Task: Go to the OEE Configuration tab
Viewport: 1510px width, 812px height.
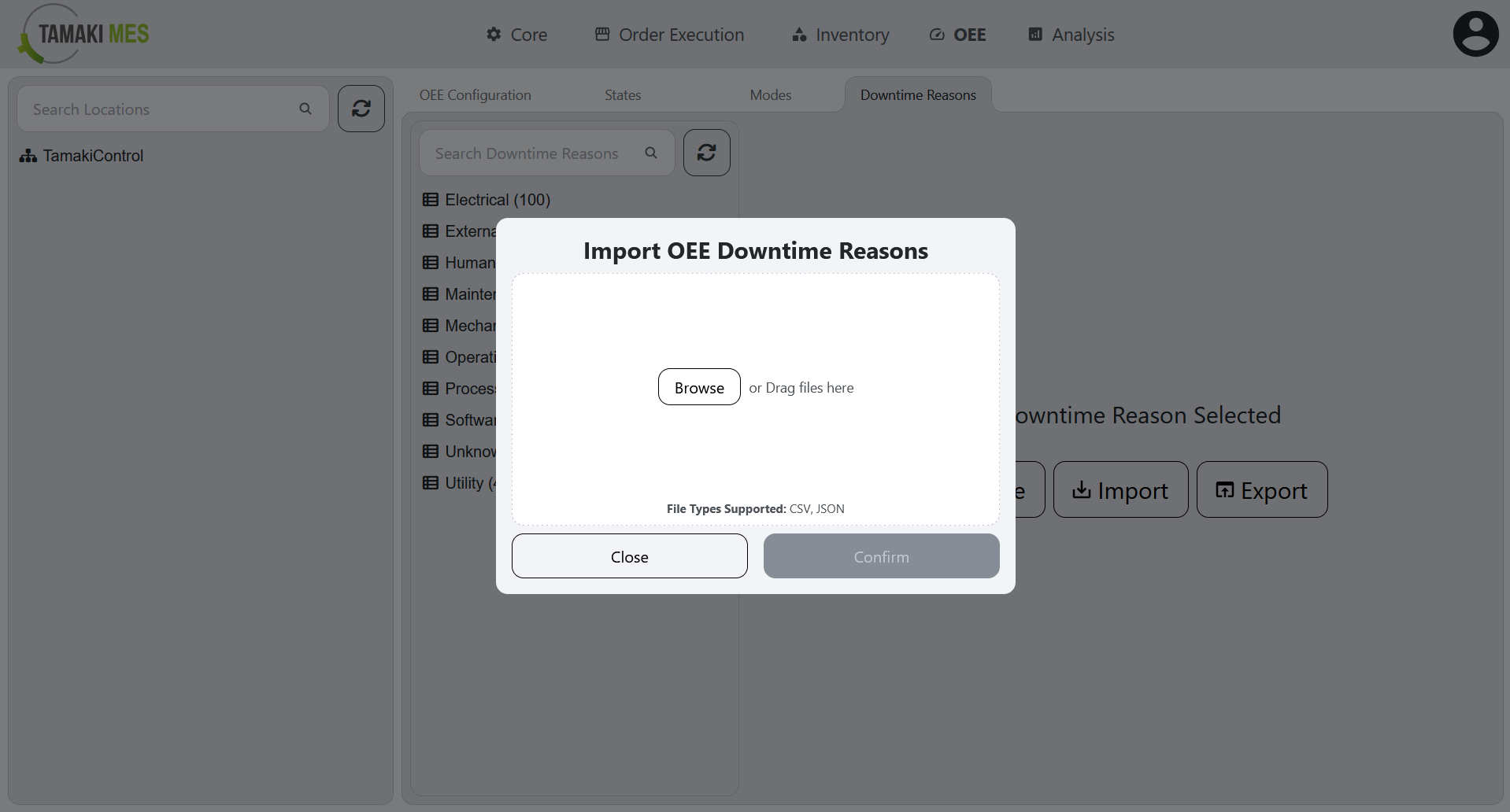Action: click(x=475, y=94)
